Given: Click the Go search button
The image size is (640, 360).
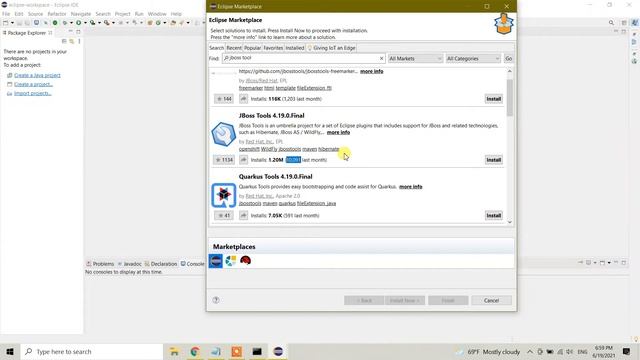Looking at the screenshot, I should [509, 58].
